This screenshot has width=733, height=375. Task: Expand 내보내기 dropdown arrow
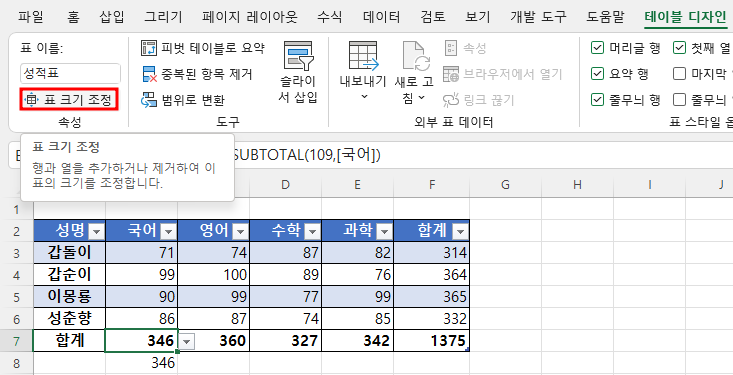pos(365,97)
